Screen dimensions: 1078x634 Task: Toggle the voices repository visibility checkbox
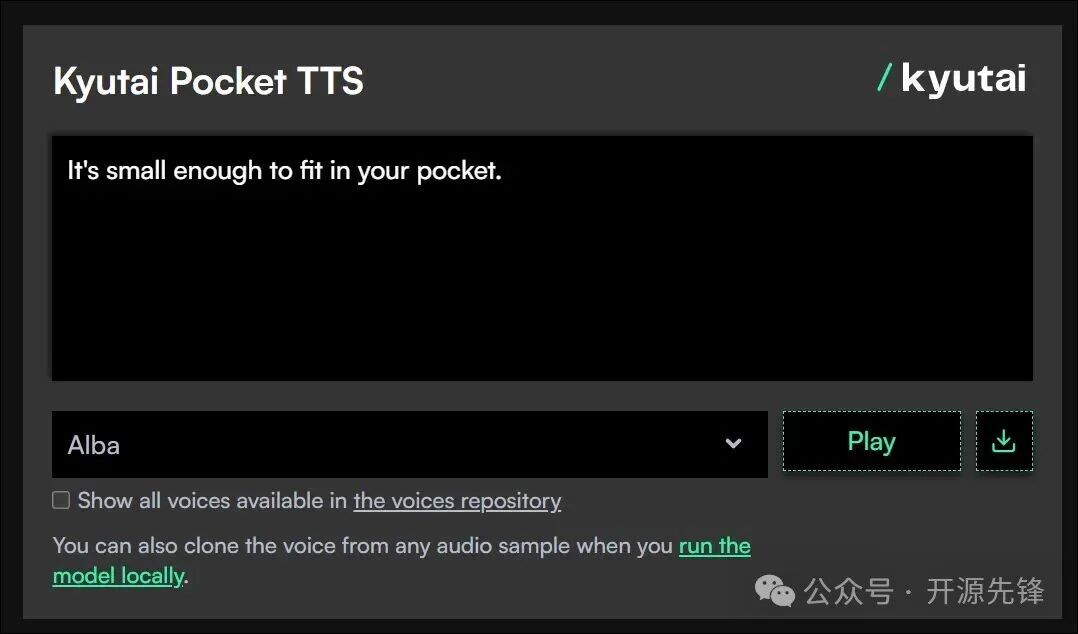click(61, 500)
